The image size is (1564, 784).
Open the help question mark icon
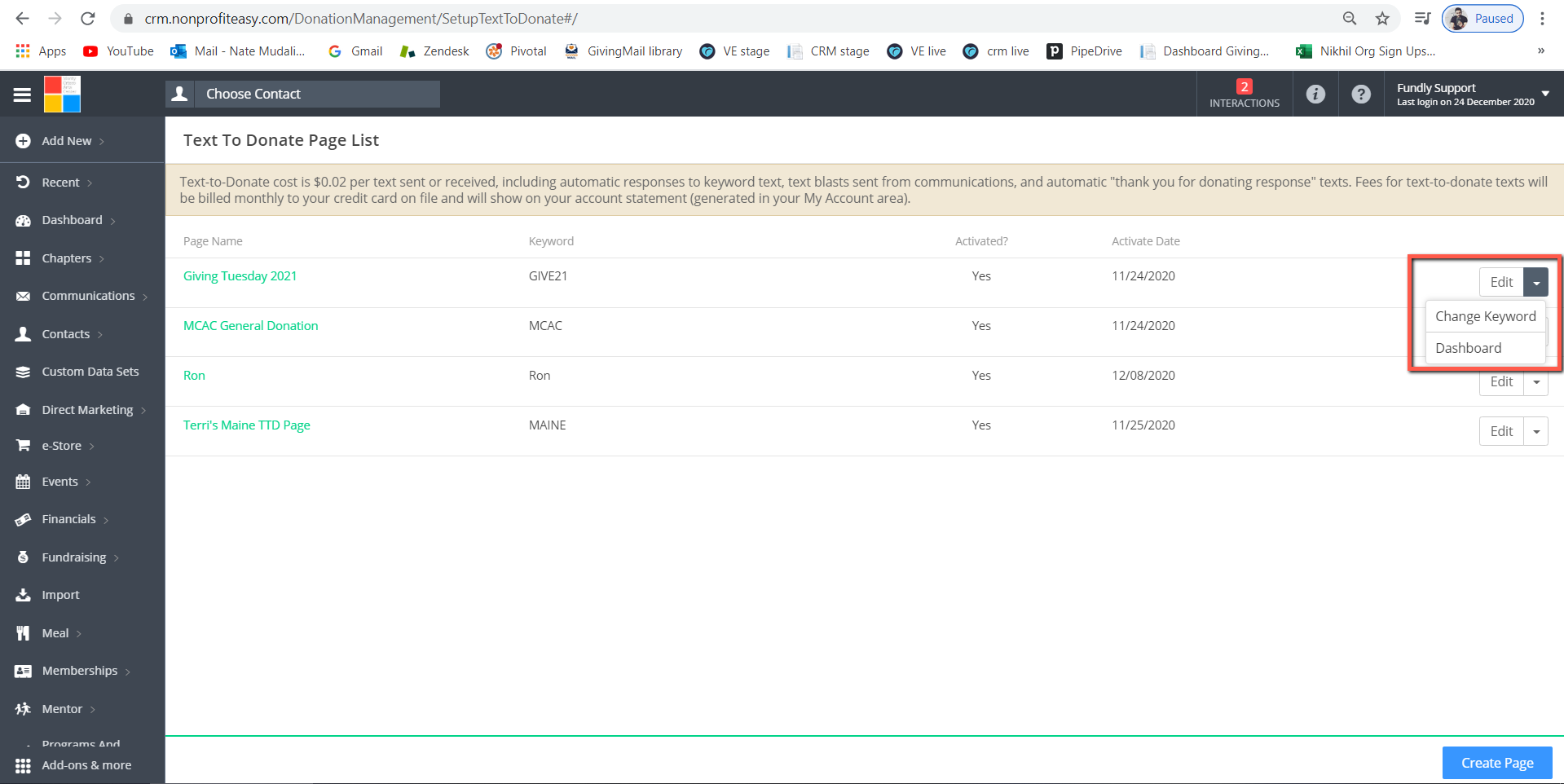1361,94
